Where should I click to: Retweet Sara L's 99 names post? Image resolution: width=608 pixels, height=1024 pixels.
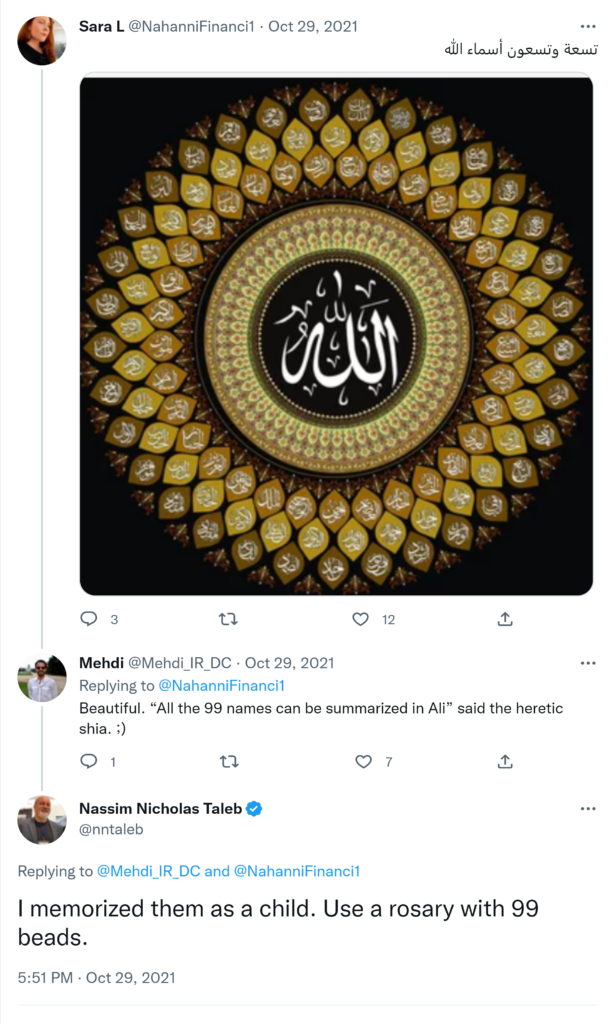click(x=228, y=619)
